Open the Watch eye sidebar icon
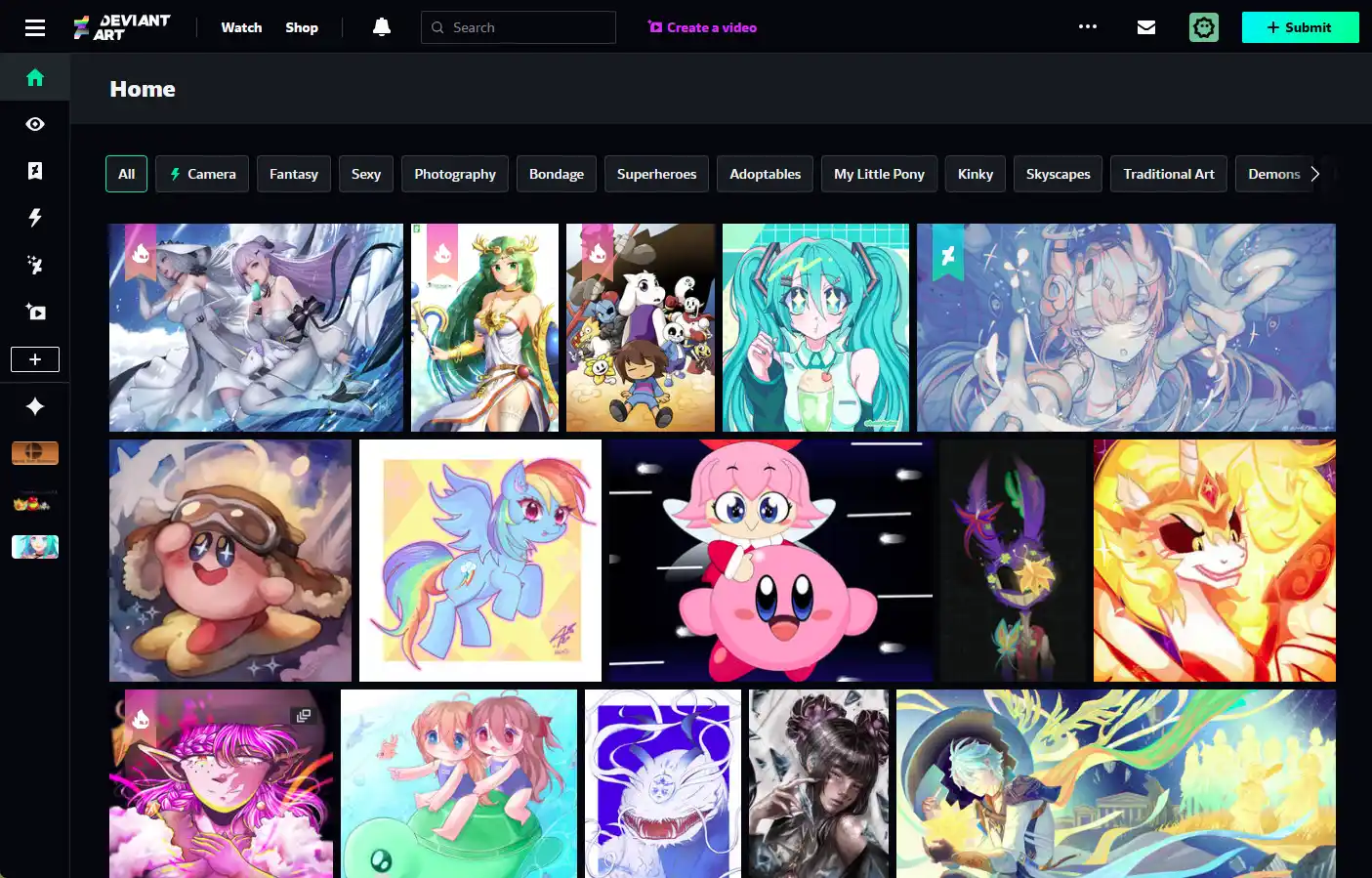The width and height of the screenshot is (1372, 878). click(x=35, y=124)
